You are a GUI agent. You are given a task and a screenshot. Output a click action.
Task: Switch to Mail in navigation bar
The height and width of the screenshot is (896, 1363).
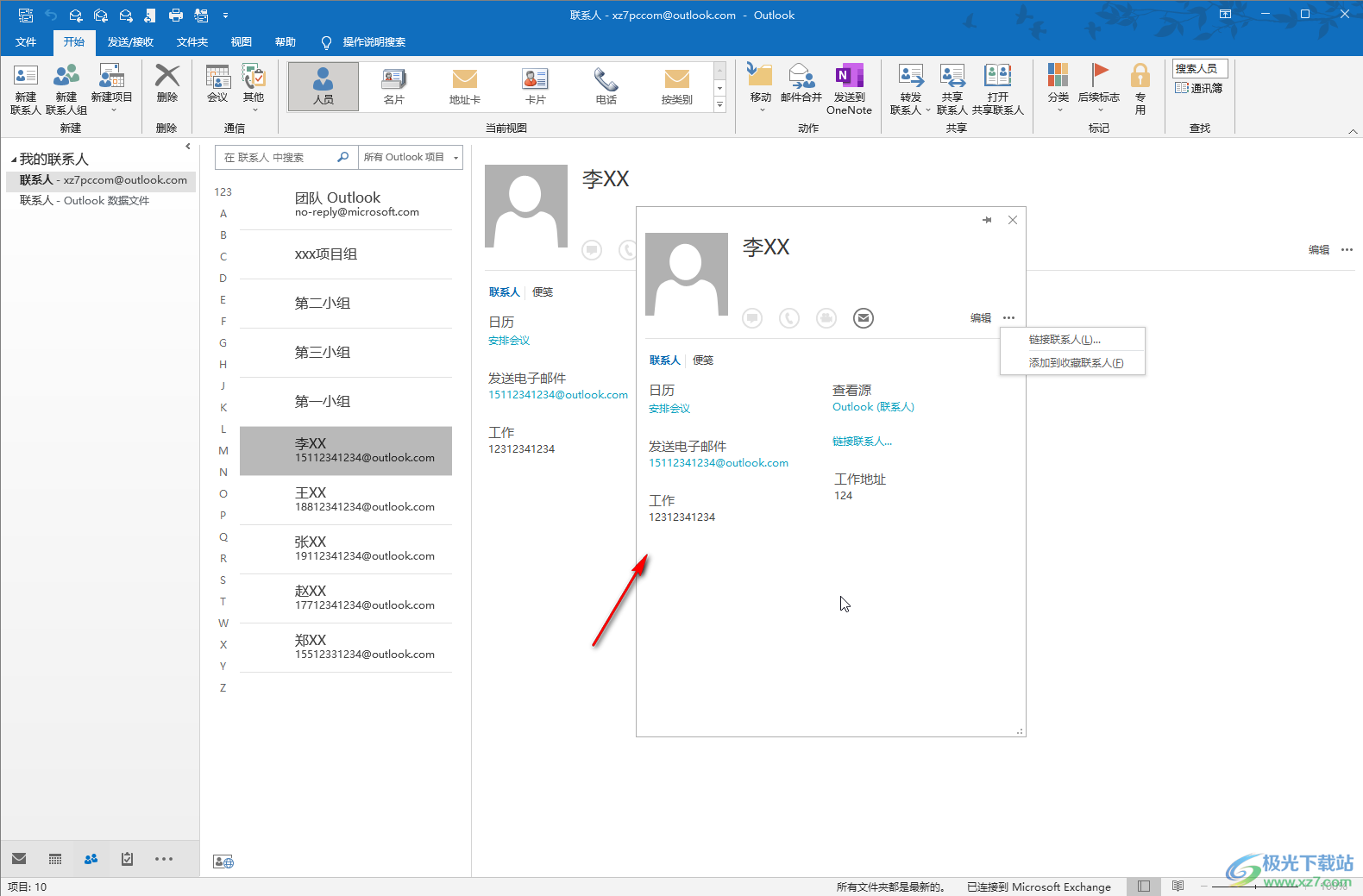(19, 859)
